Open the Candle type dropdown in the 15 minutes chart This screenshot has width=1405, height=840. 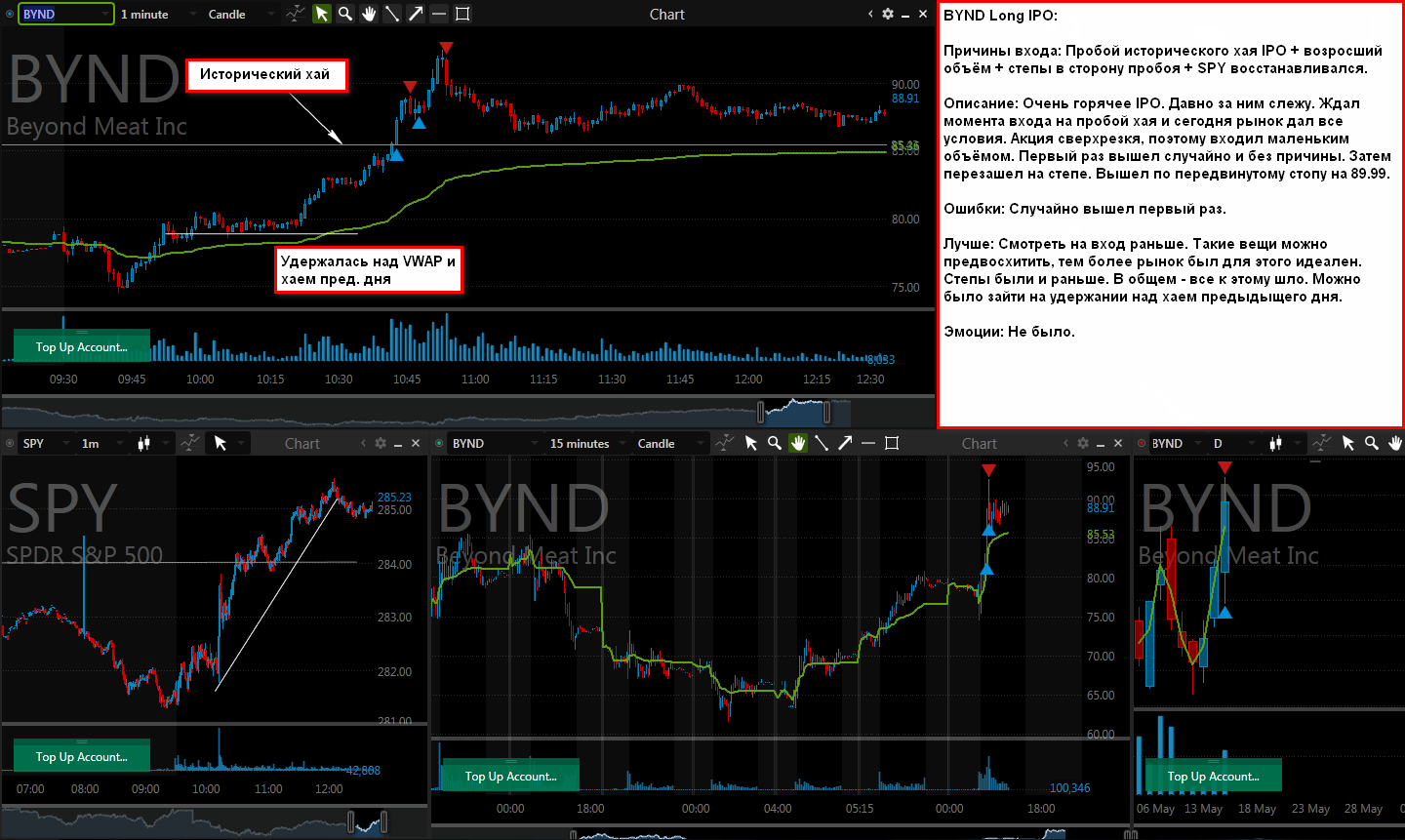tap(670, 443)
